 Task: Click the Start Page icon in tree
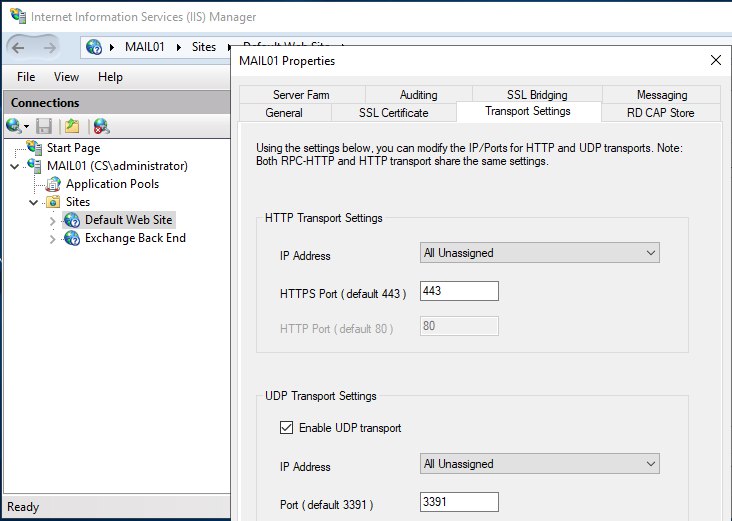34,148
